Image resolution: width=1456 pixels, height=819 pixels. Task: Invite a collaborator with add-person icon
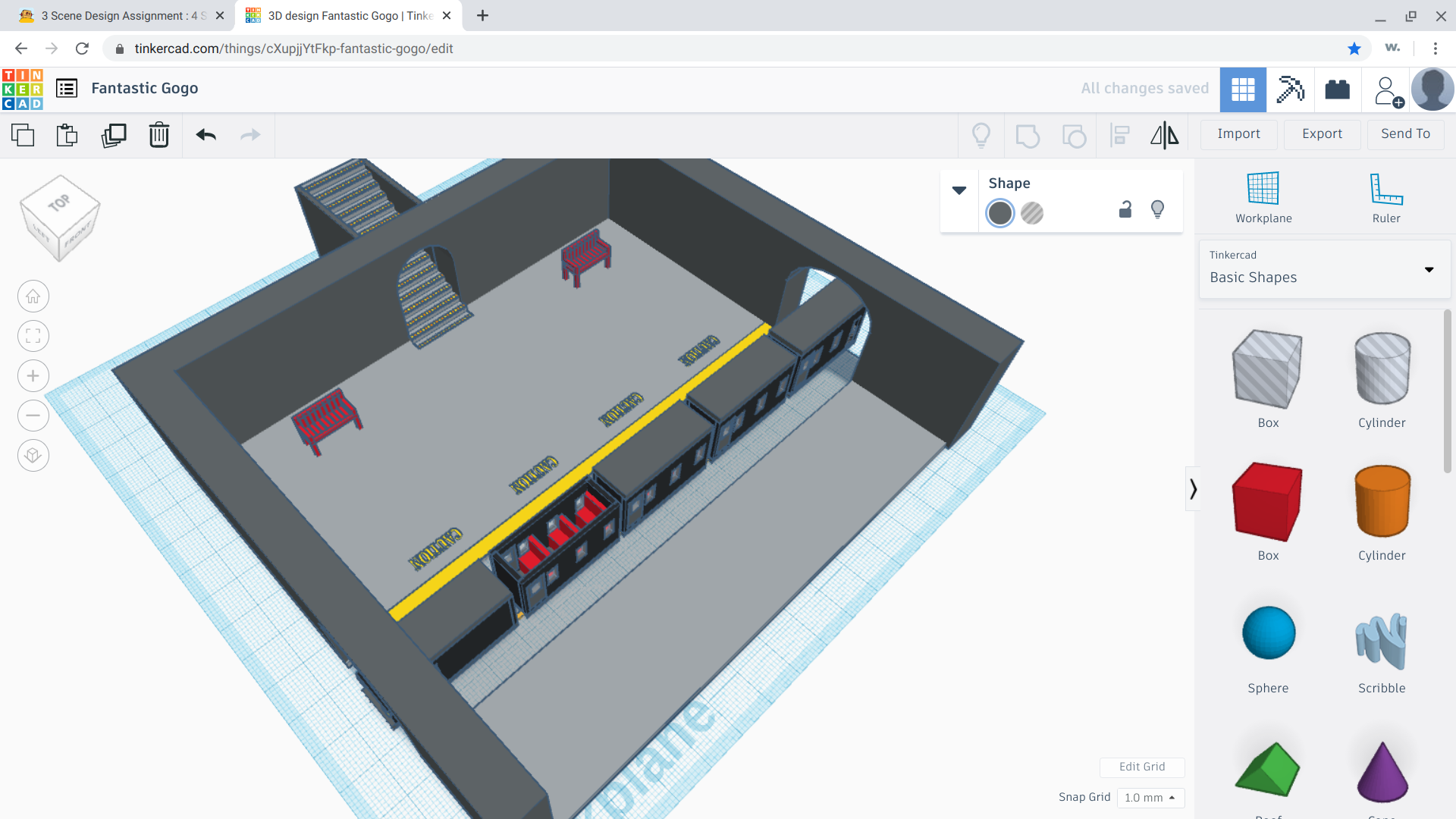[1388, 91]
